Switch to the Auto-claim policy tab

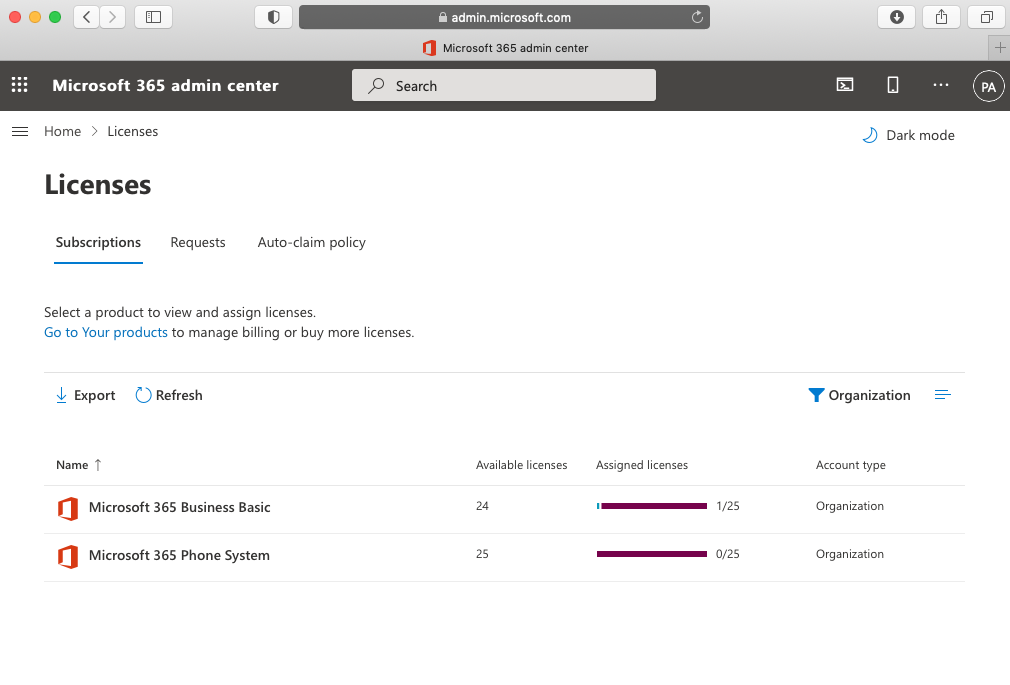click(312, 242)
